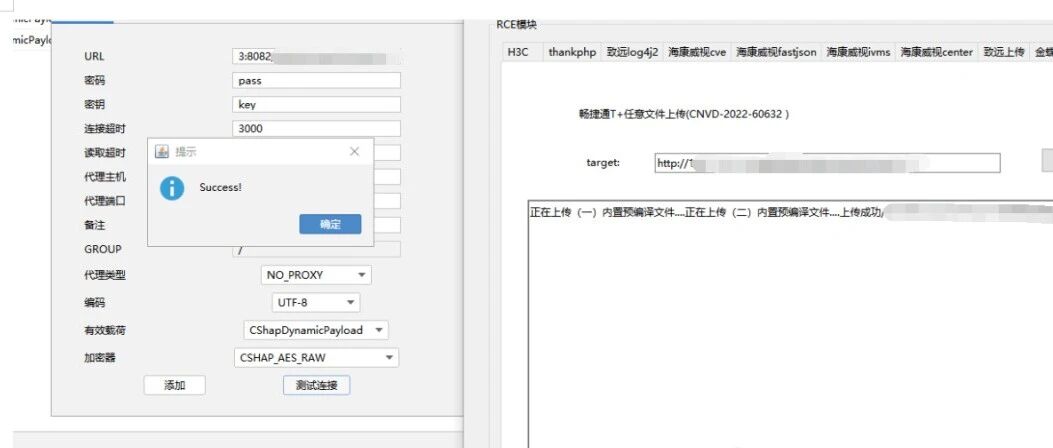
Task: Close the 提示 dialog with X
Action: pos(355,152)
